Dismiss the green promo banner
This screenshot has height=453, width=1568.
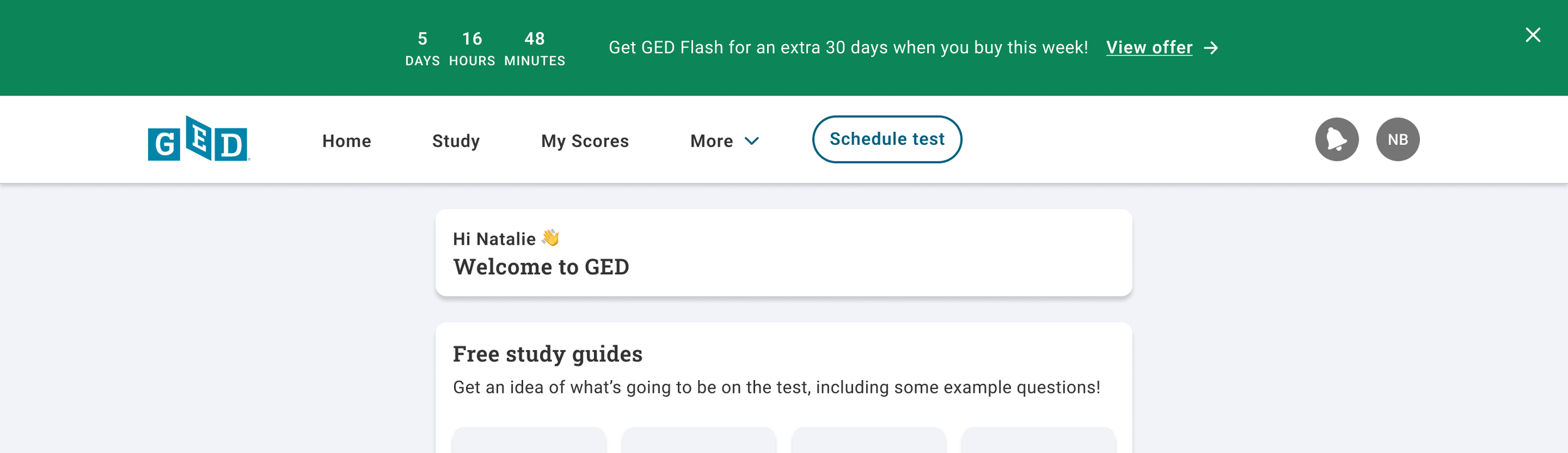tap(1533, 35)
